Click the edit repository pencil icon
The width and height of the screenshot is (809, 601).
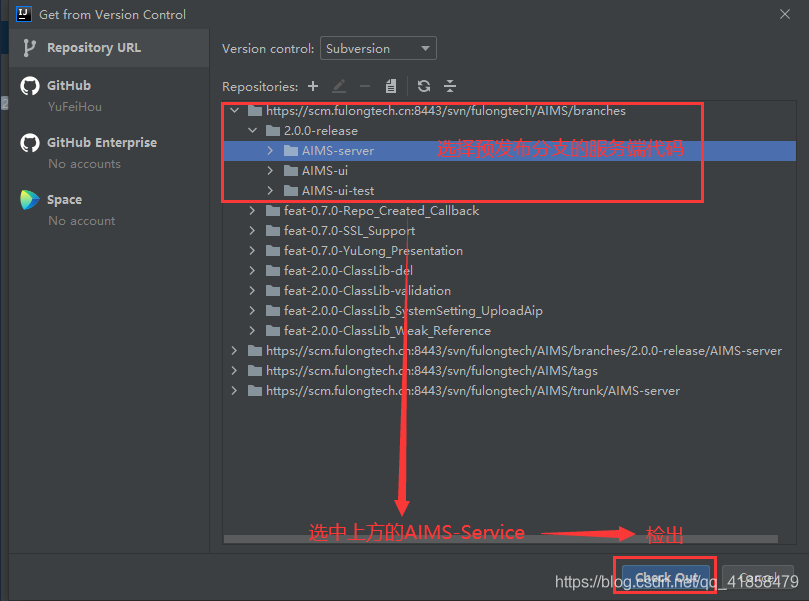(339, 86)
